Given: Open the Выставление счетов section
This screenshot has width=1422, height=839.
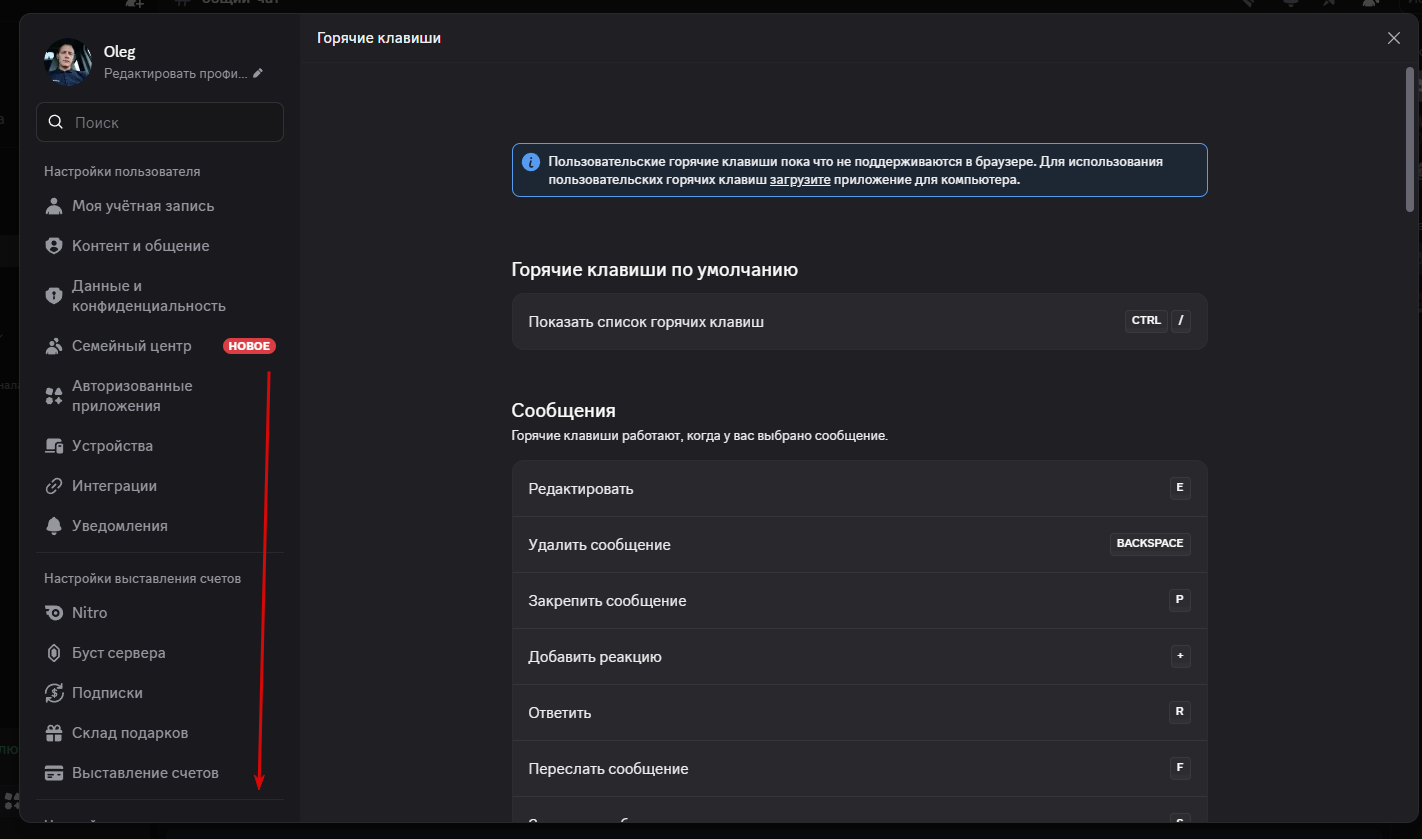Looking at the screenshot, I should tap(145, 773).
